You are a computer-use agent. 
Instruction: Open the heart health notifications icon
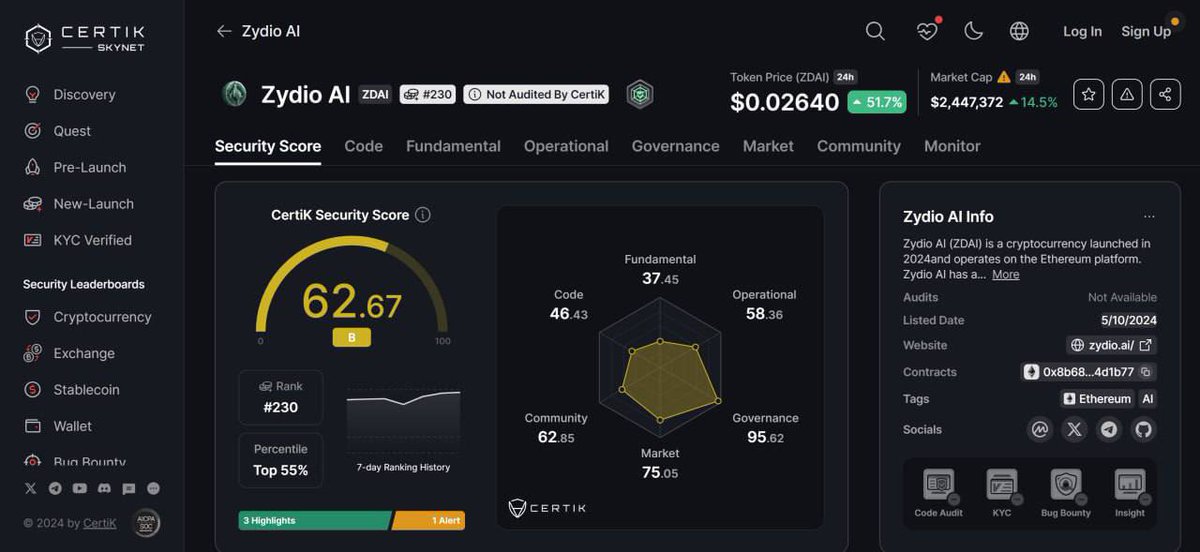coord(927,31)
